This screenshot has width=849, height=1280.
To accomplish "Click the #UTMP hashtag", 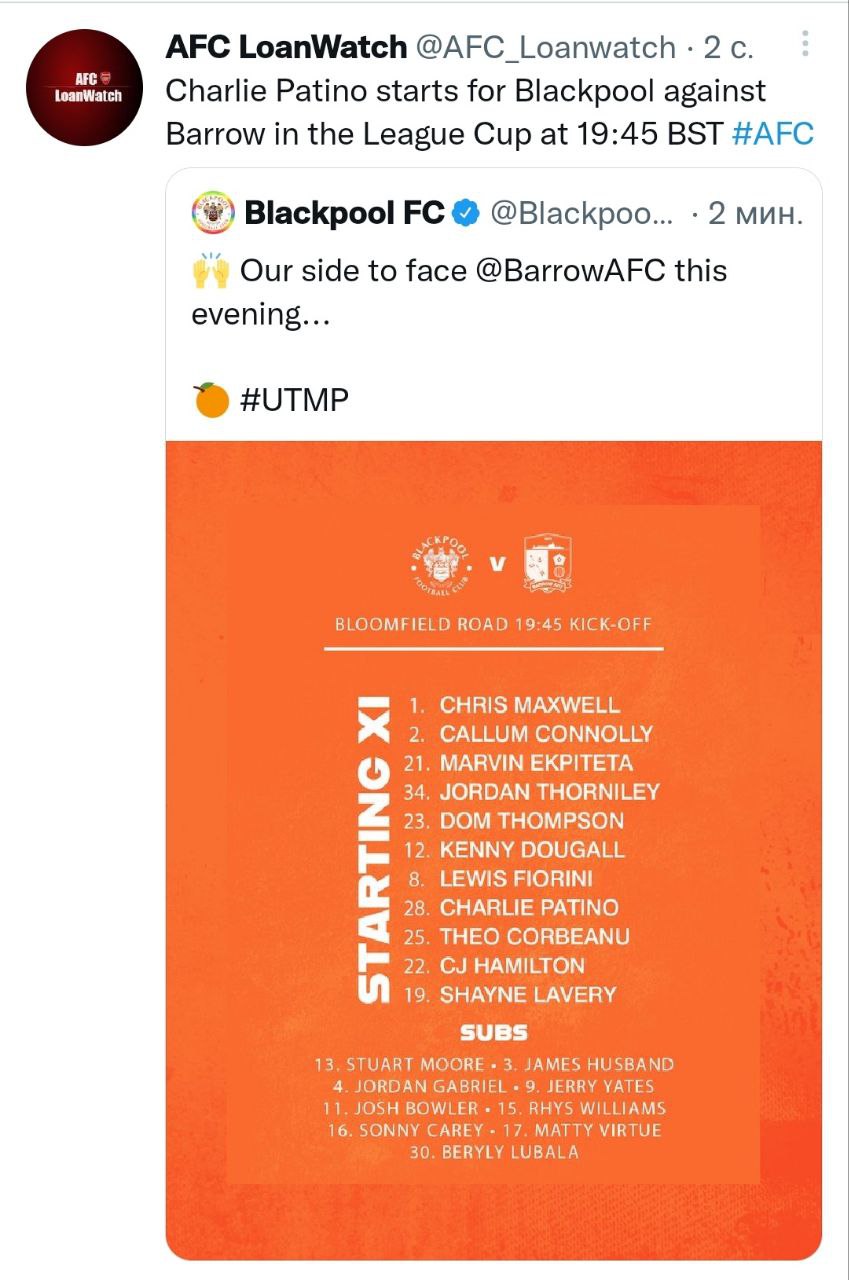I will (294, 401).
